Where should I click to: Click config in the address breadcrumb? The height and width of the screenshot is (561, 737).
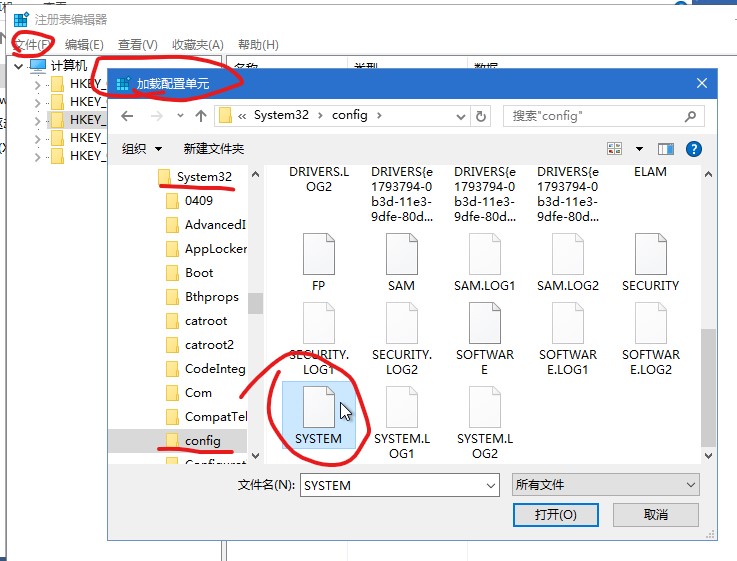(x=350, y=115)
